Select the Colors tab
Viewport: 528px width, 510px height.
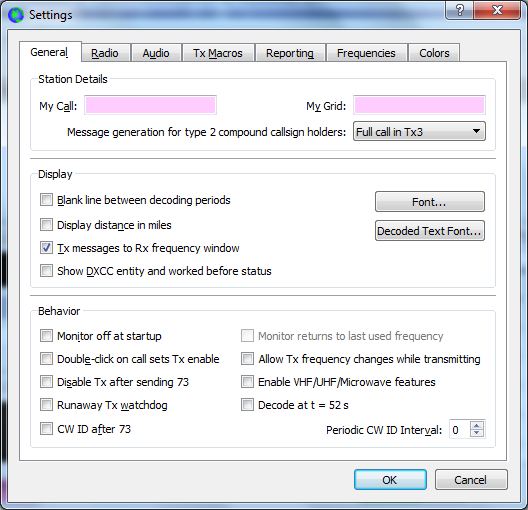[434, 53]
